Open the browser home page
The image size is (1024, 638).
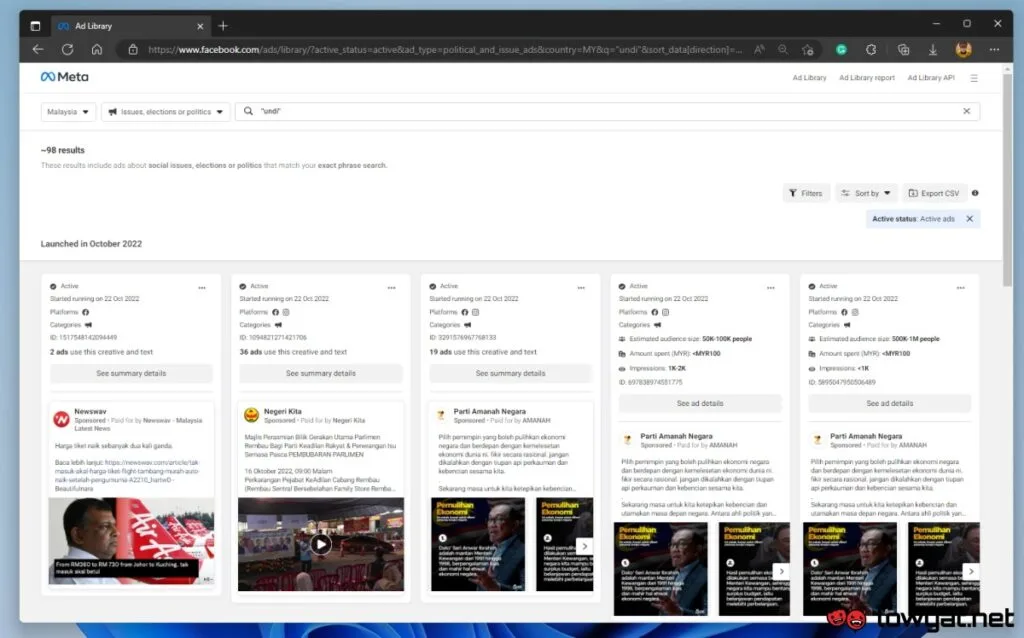click(97, 50)
